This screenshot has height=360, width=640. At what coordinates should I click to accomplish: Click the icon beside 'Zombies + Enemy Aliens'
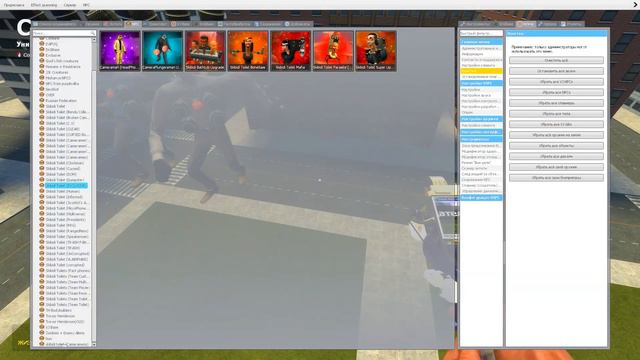(42, 333)
